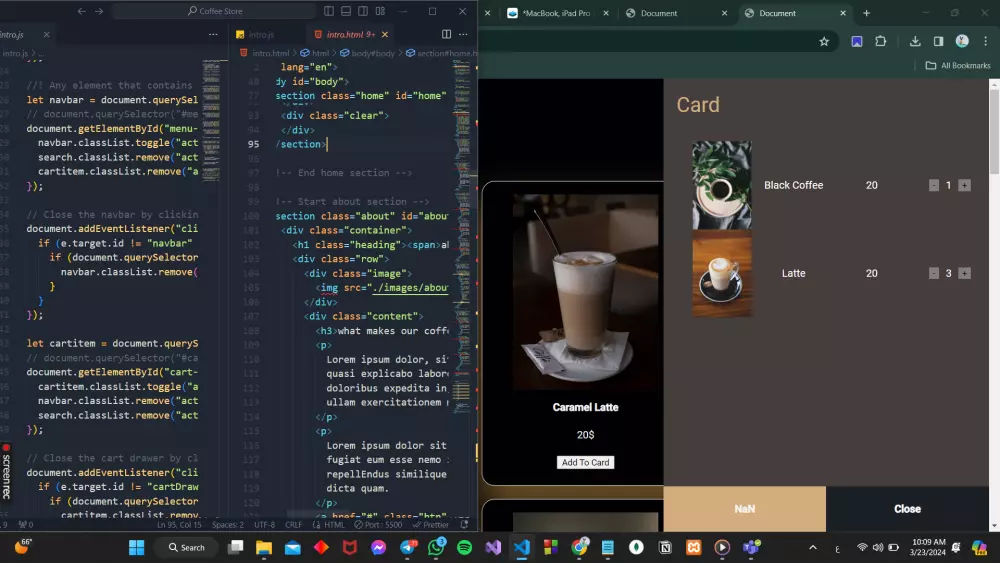Viewport: 1000px width, 563px height.
Task: Open File Explorer from taskbar
Action: click(x=264, y=547)
